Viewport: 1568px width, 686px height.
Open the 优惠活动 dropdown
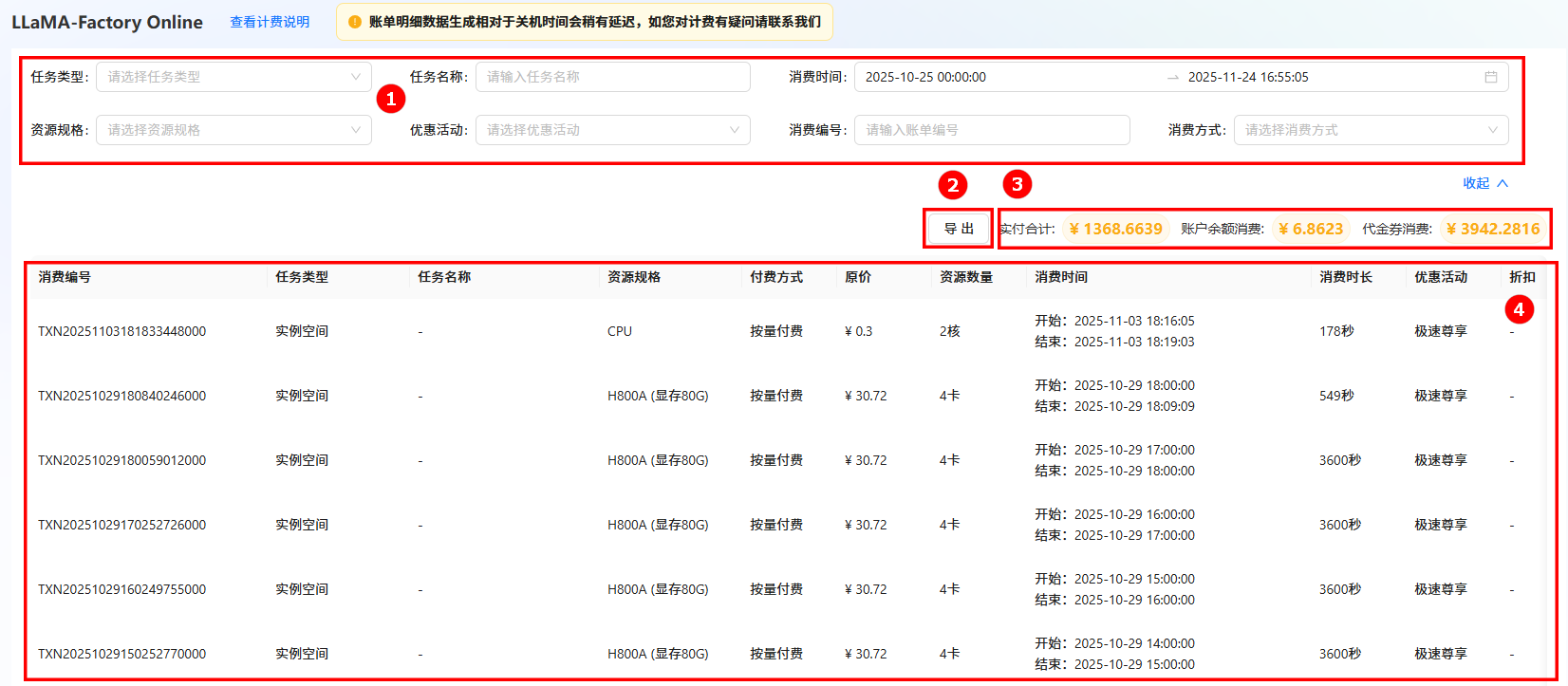click(x=613, y=130)
